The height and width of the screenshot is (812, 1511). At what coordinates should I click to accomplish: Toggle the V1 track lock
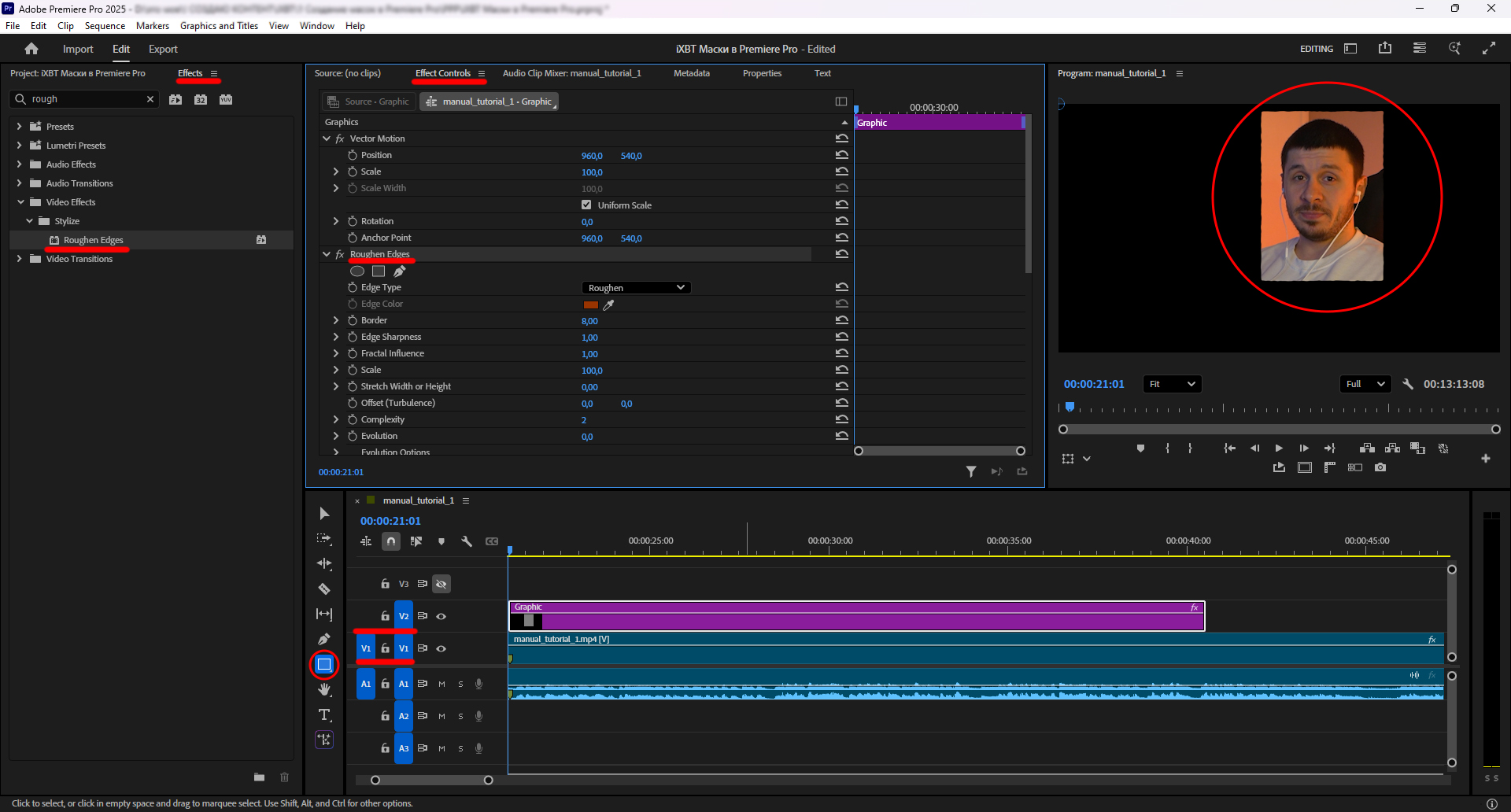(385, 648)
